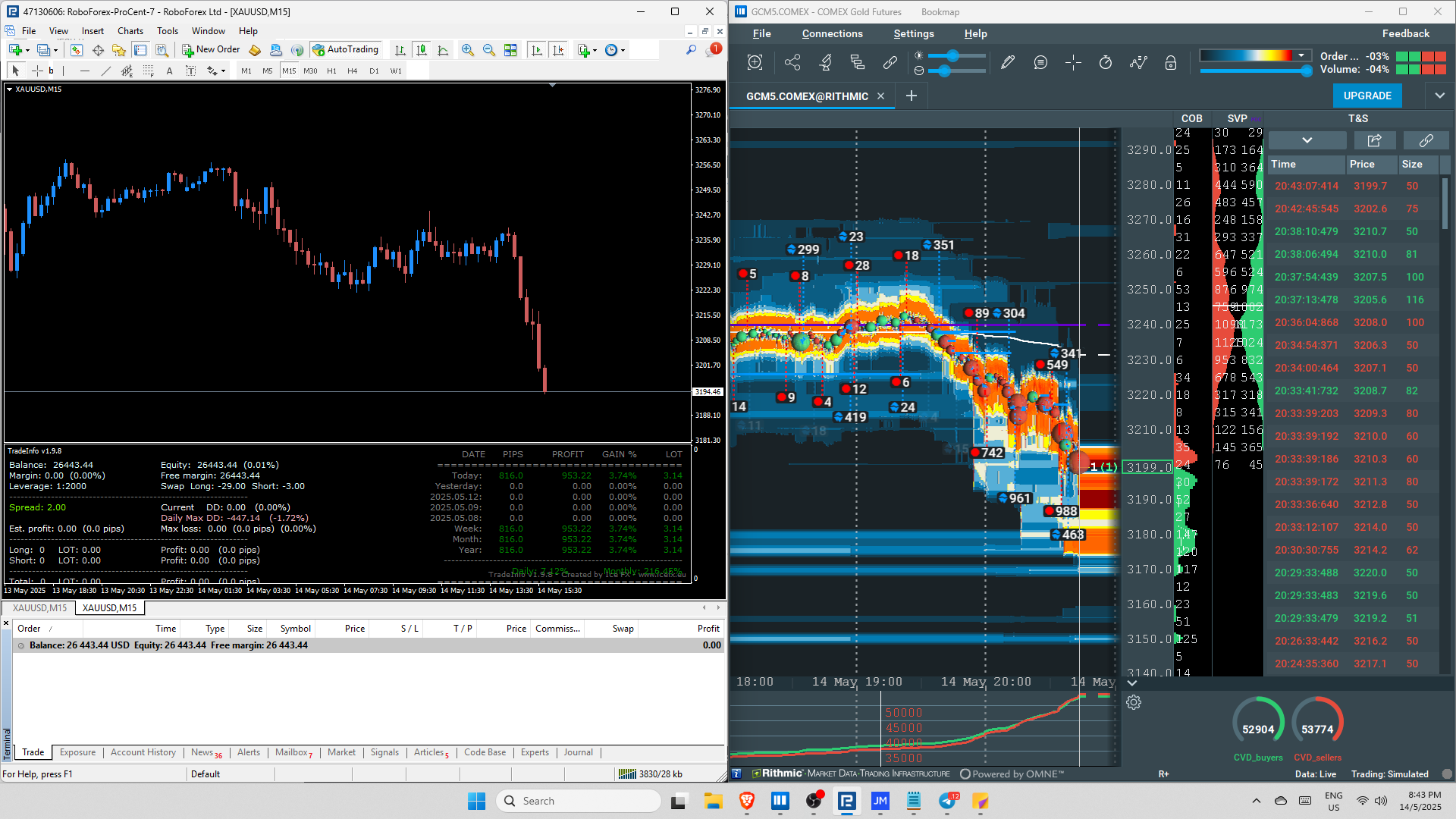Viewport: 1456px width, 819px height.
Task: Open Connections menu in Bookmap
Action: [832, 33]
